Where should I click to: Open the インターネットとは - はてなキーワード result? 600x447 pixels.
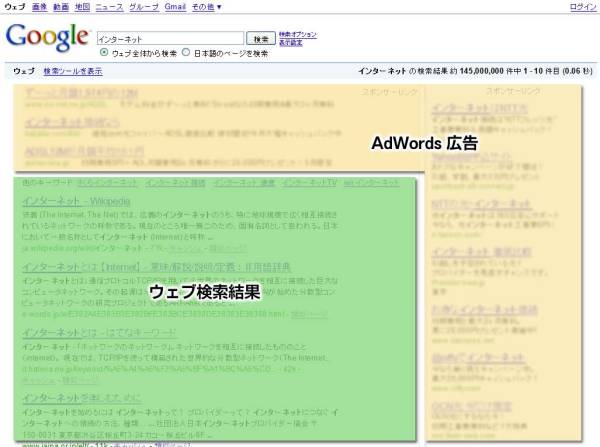coord(99,333)
